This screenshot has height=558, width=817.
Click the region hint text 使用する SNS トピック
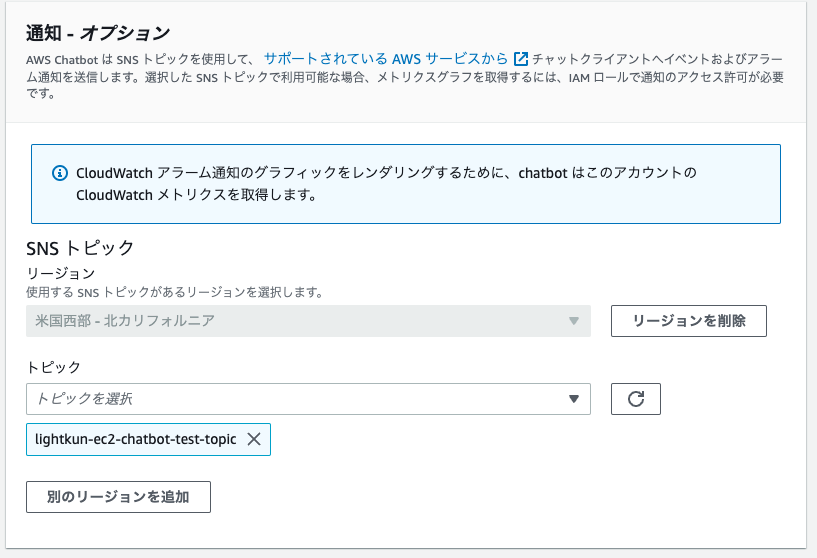click(175, 292)
